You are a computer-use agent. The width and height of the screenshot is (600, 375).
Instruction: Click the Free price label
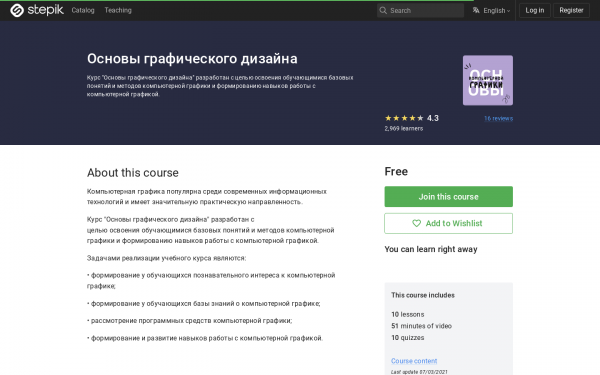(x=396, y=171)
